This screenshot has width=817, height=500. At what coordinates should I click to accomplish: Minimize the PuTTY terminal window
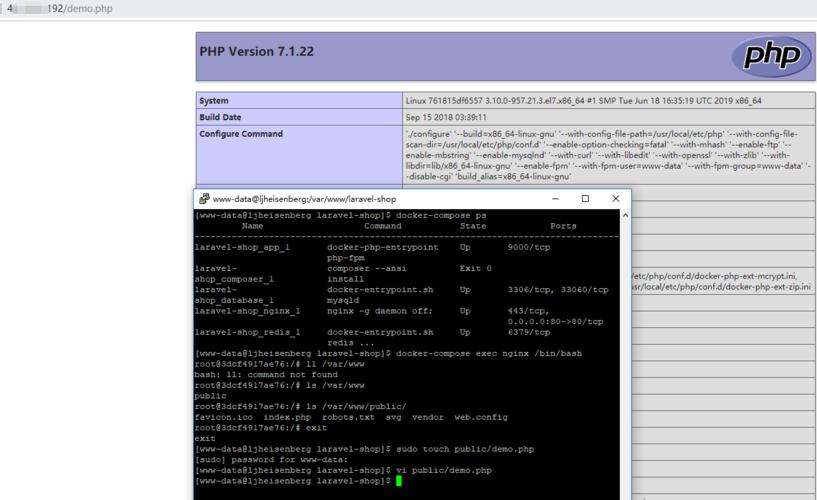555,198
